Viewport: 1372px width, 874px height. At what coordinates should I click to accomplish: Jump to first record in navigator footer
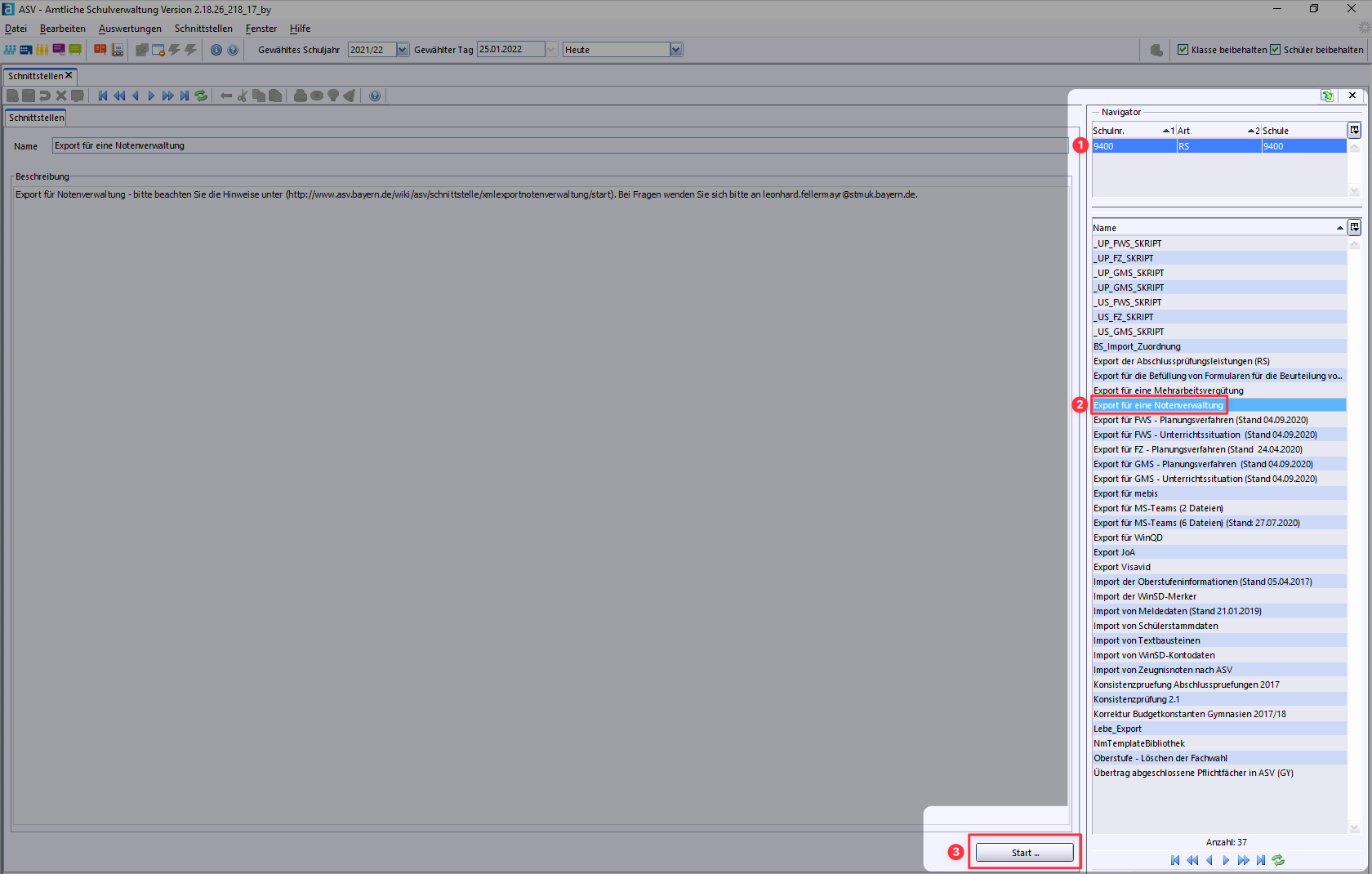[1175, 860]
